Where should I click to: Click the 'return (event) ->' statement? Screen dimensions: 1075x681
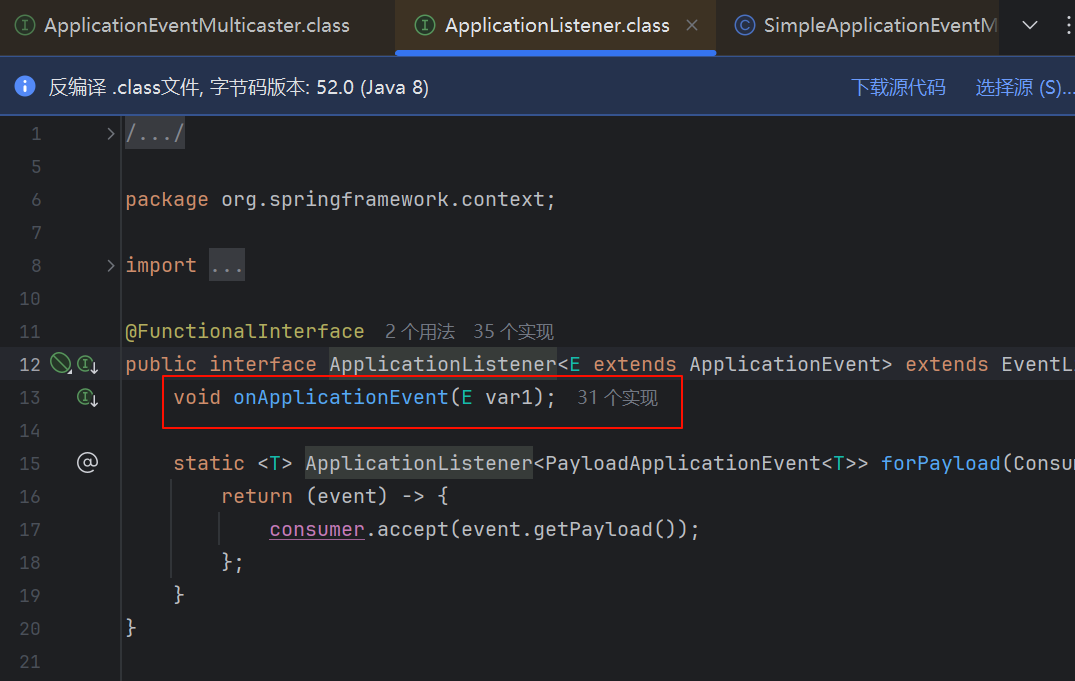(323, 497)
